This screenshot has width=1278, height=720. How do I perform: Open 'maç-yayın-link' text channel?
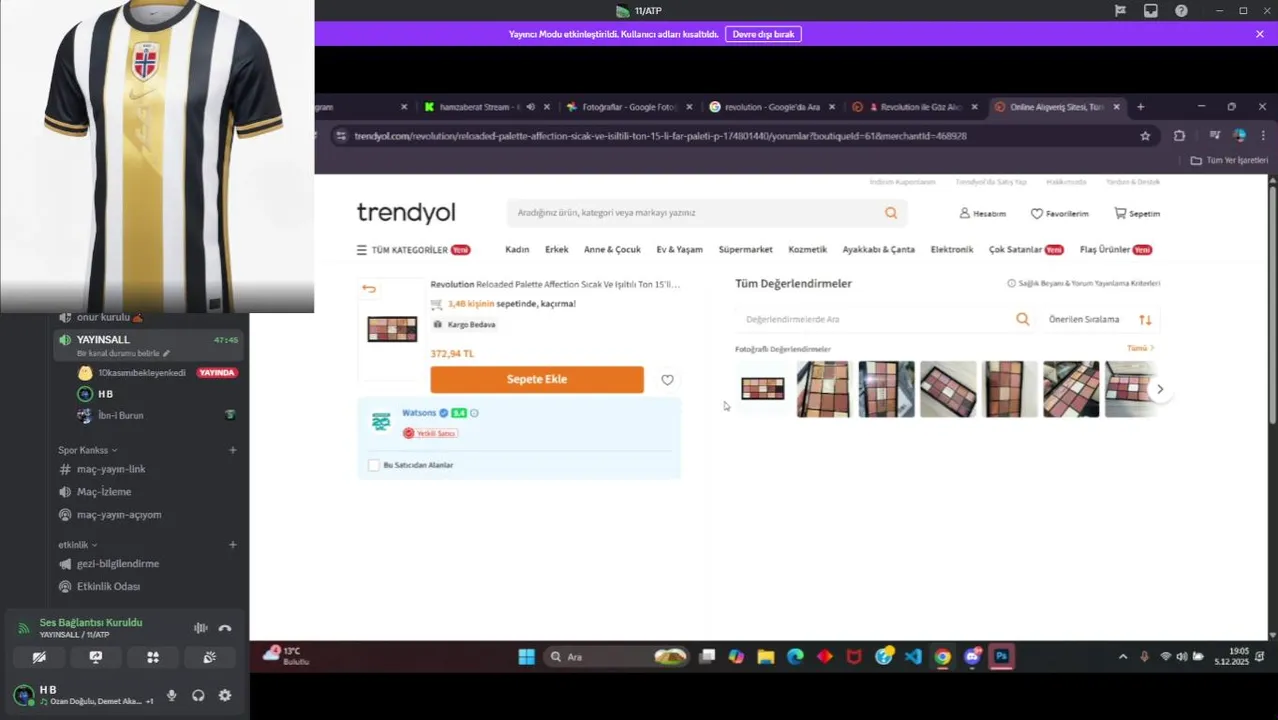[111, 469]
